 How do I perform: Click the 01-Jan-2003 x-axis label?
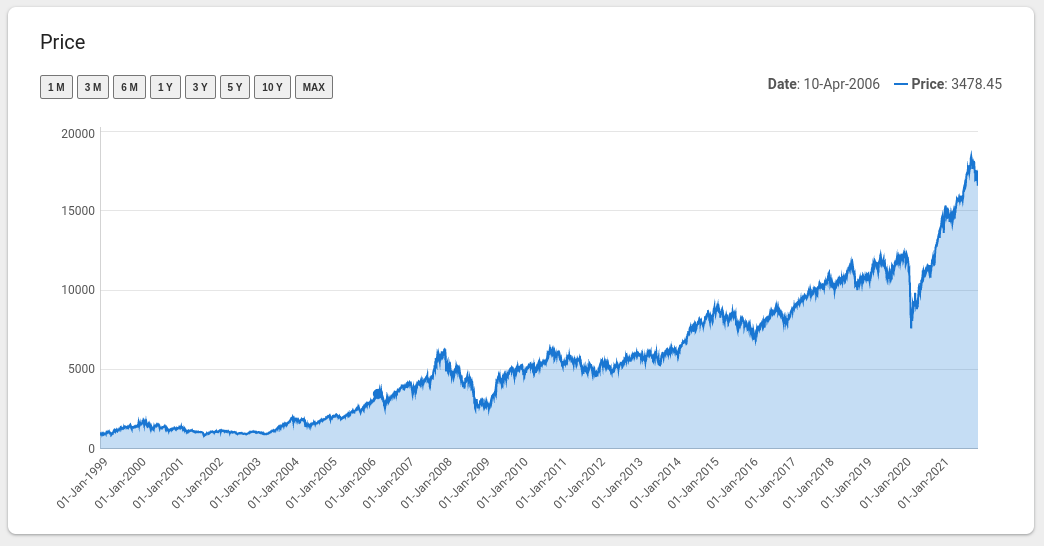coord(235,483)
